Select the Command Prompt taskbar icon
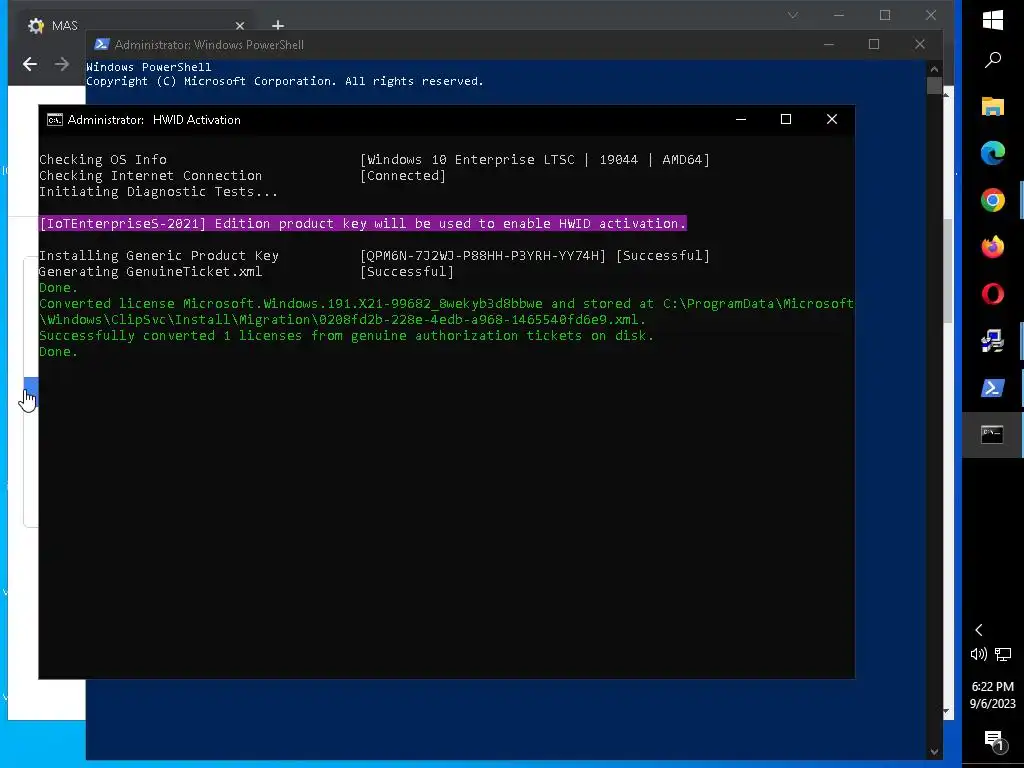 tap(993, 434)
